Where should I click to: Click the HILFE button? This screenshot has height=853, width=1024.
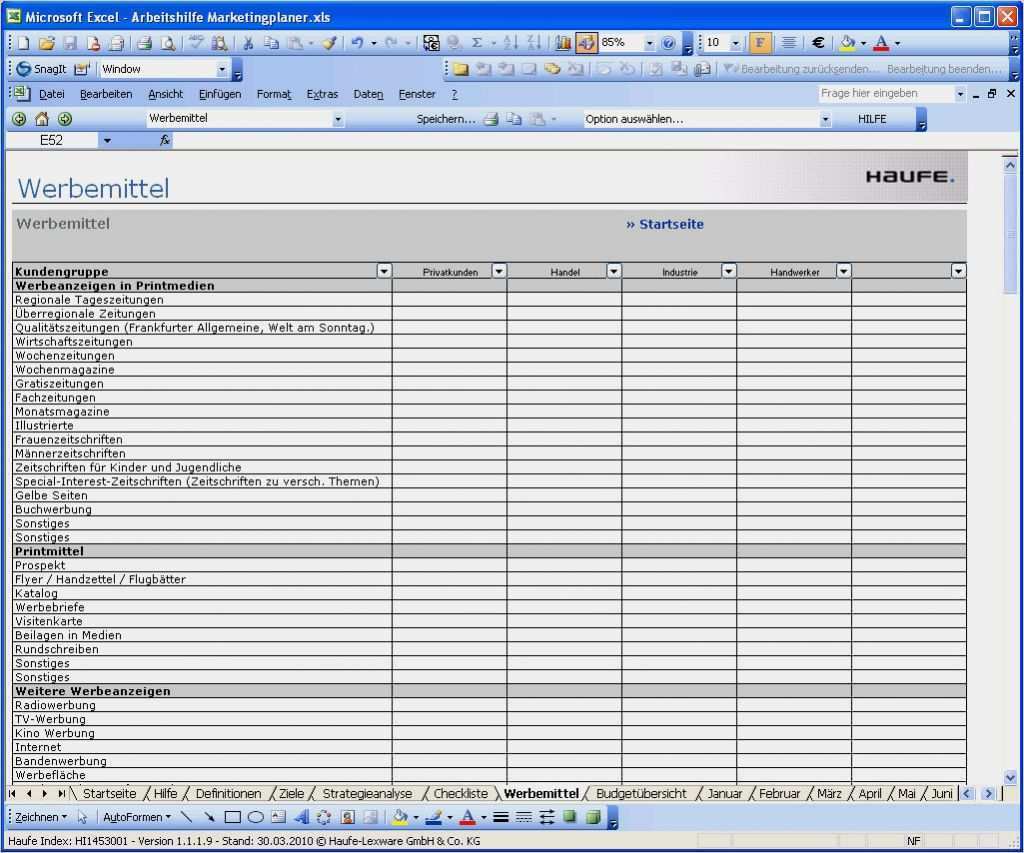coord(872,119)
